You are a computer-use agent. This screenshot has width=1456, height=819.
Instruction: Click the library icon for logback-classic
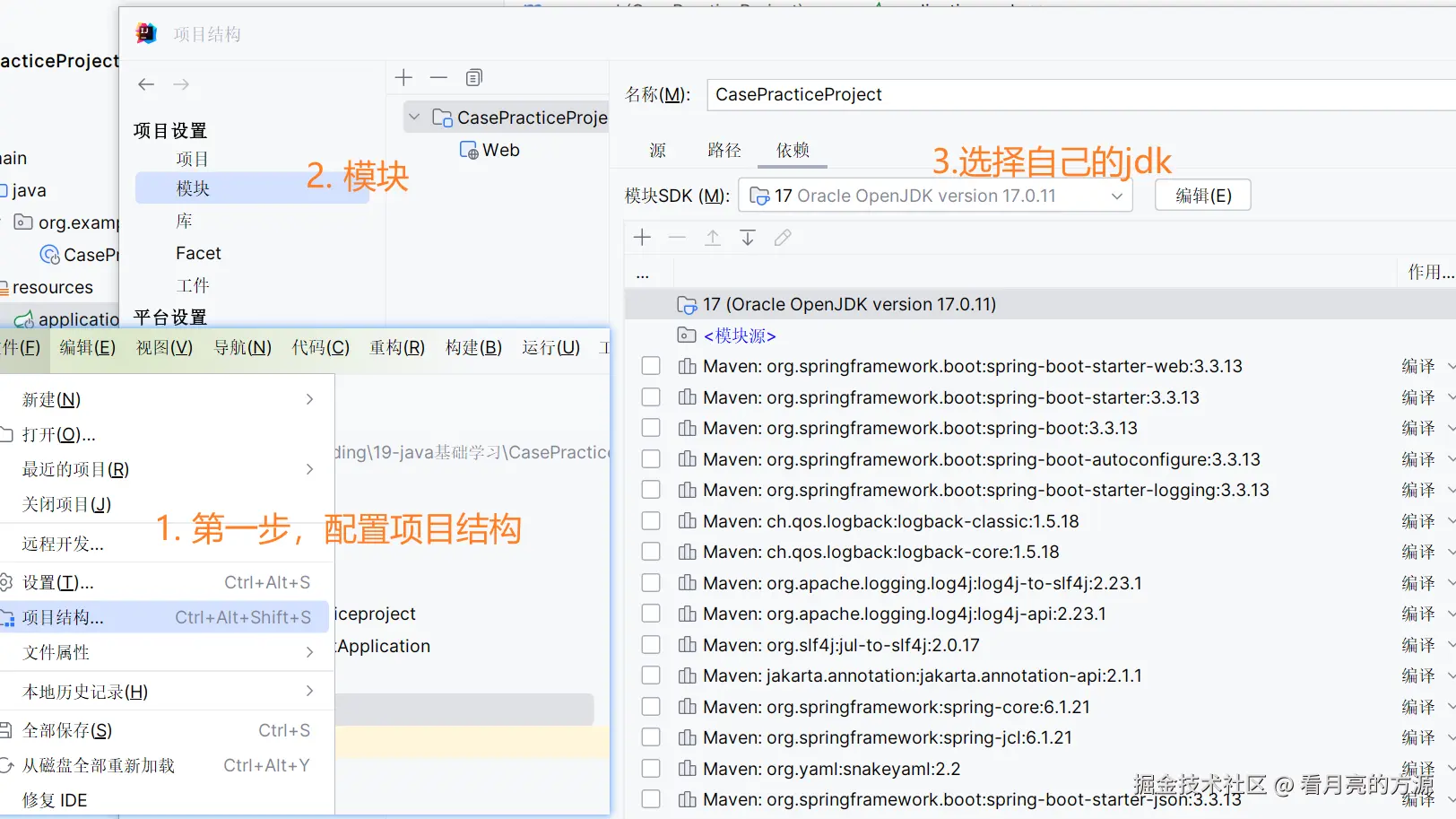click(688, 521)
